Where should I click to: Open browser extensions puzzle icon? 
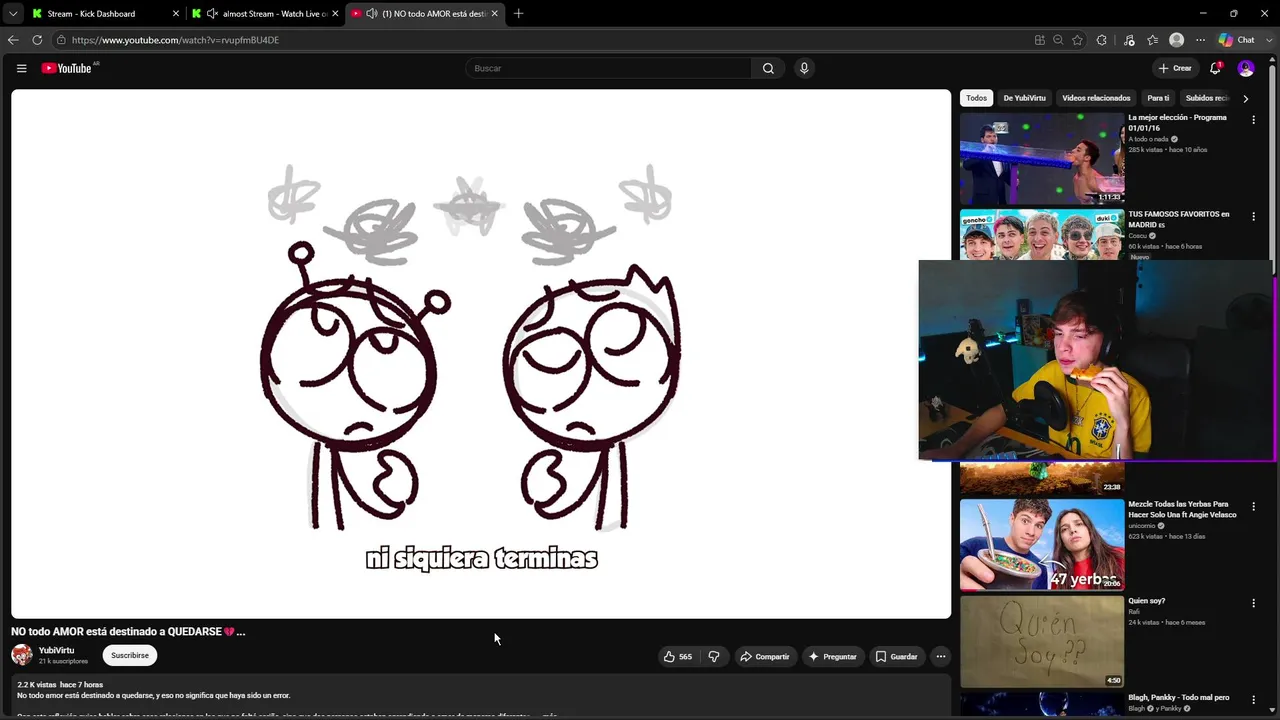tap(1102, 40)
